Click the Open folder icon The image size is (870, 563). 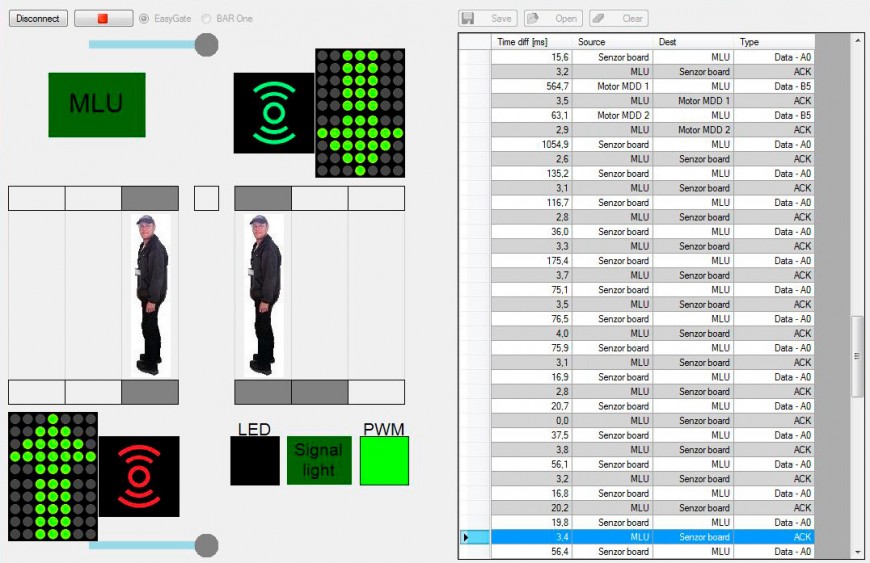point(536,18)
